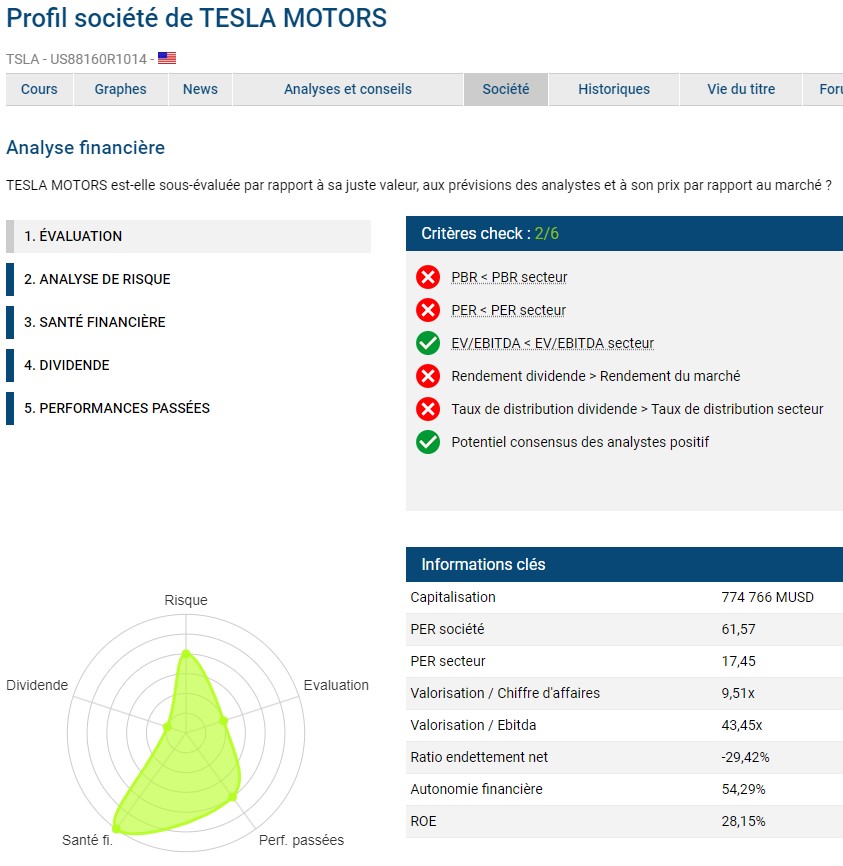The image size is (843, 866).
Task: Click the Dividende axis label on radar chart
Action: coord(37,685)
